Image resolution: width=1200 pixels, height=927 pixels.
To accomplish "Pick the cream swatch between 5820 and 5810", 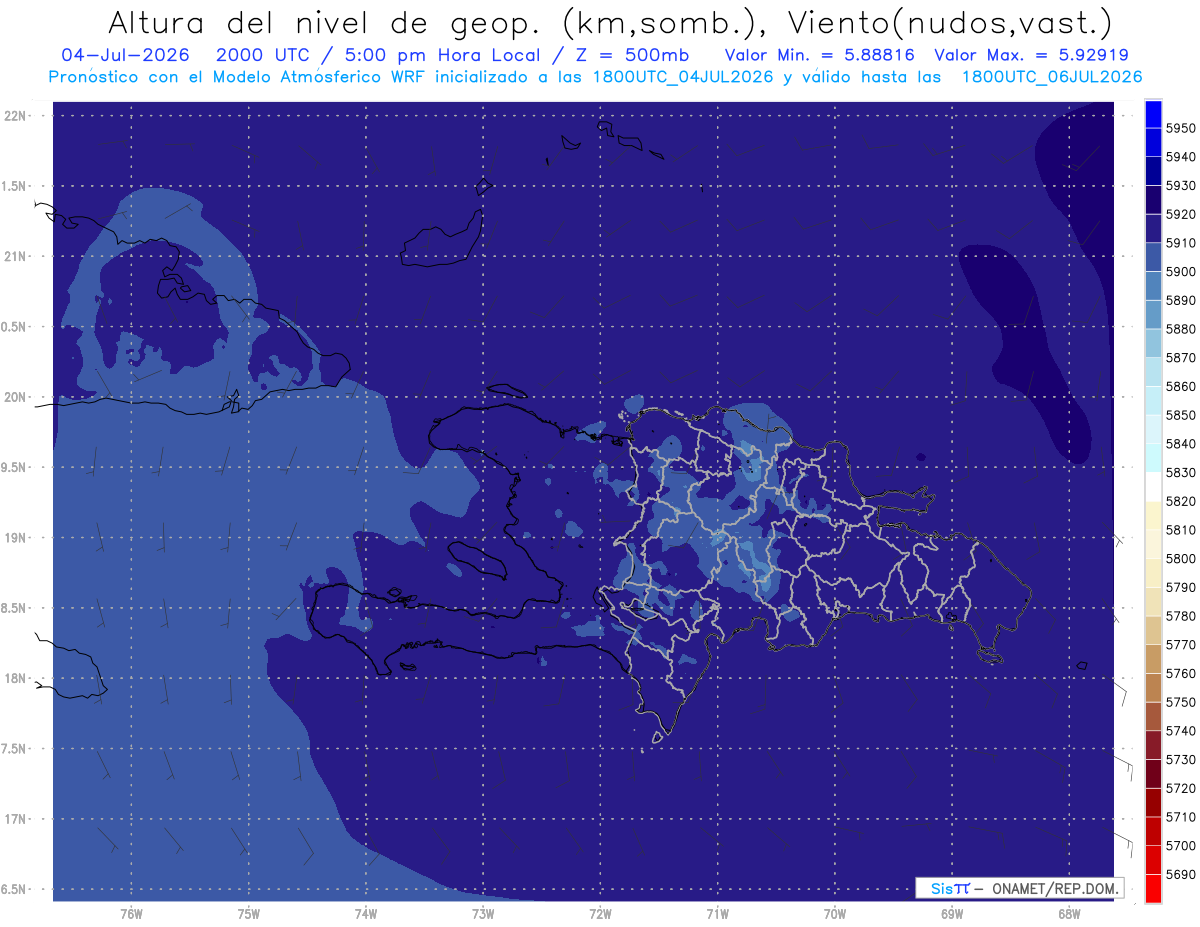I will point(1153,516).
